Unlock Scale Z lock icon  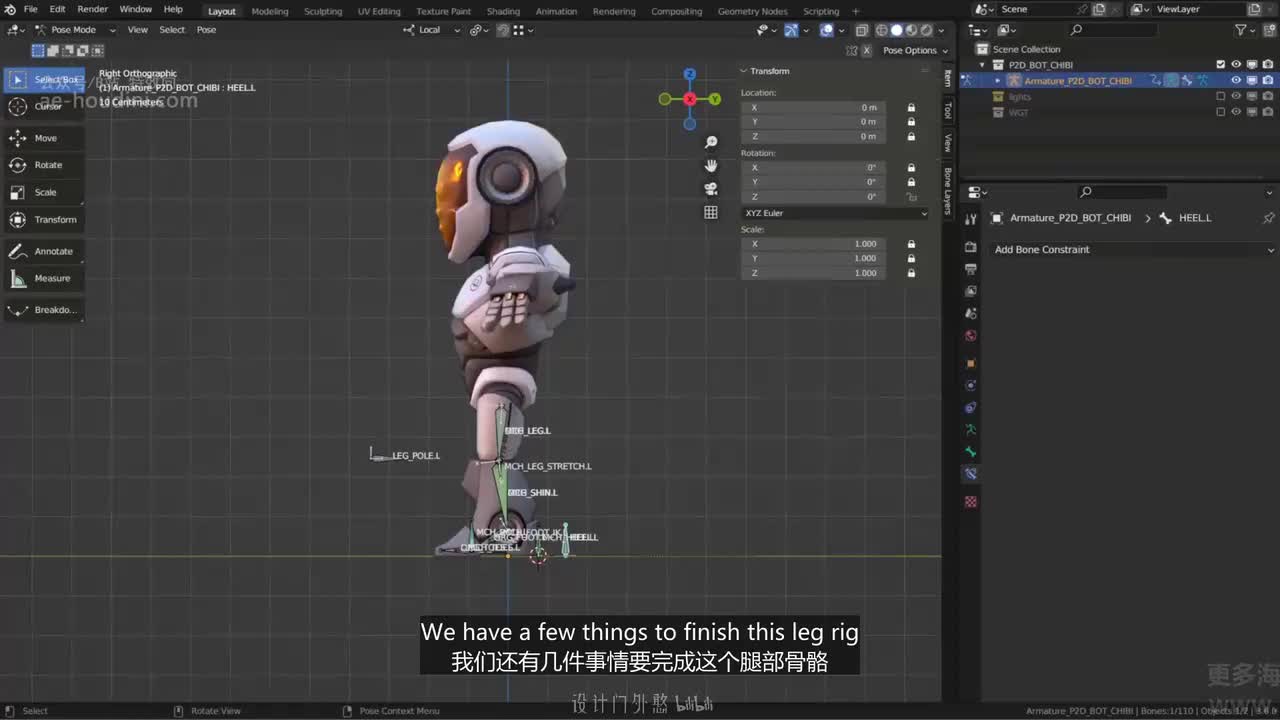pos(911,273)
